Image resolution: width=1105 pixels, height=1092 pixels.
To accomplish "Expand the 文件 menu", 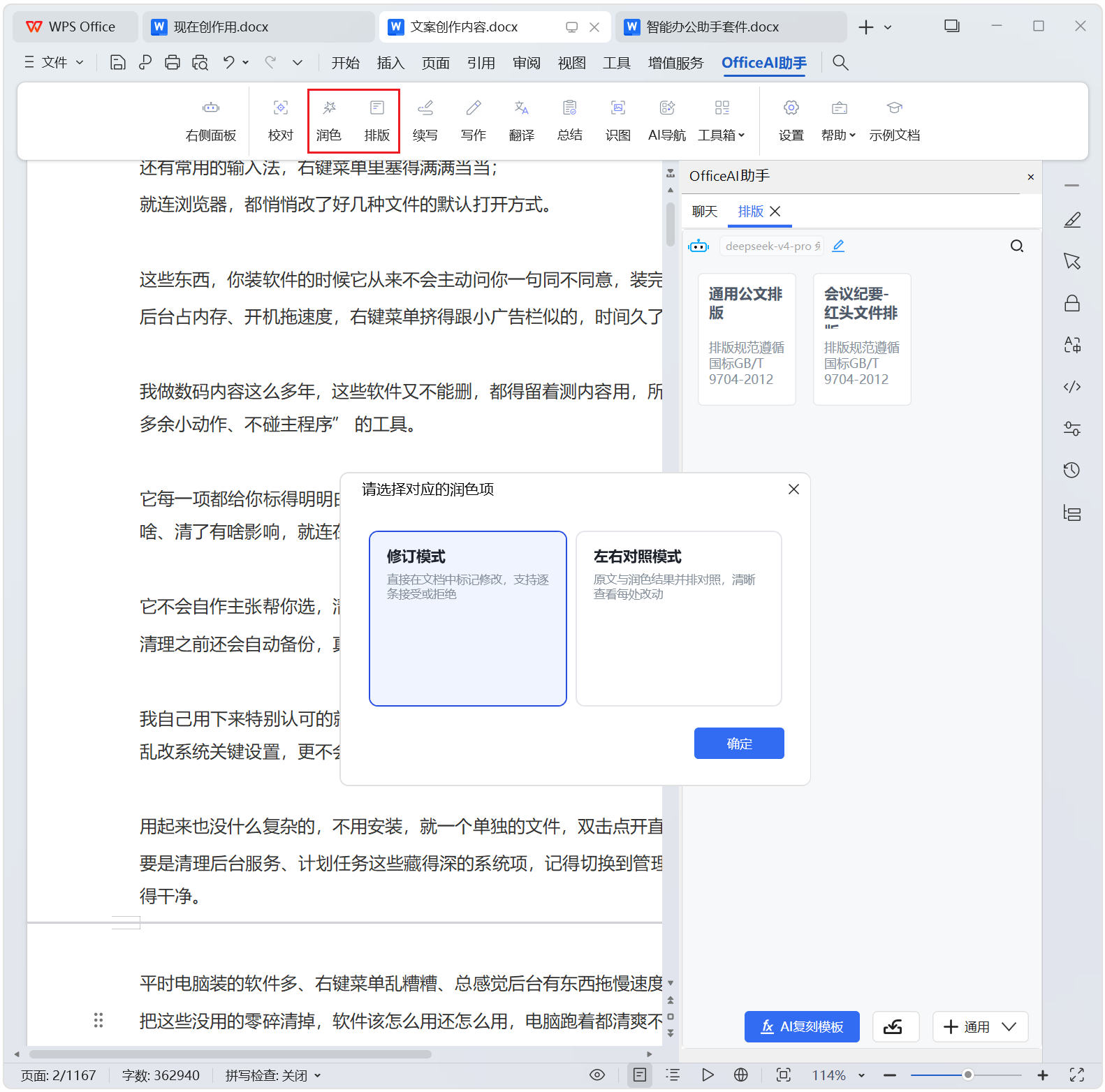I will [54, 63].
